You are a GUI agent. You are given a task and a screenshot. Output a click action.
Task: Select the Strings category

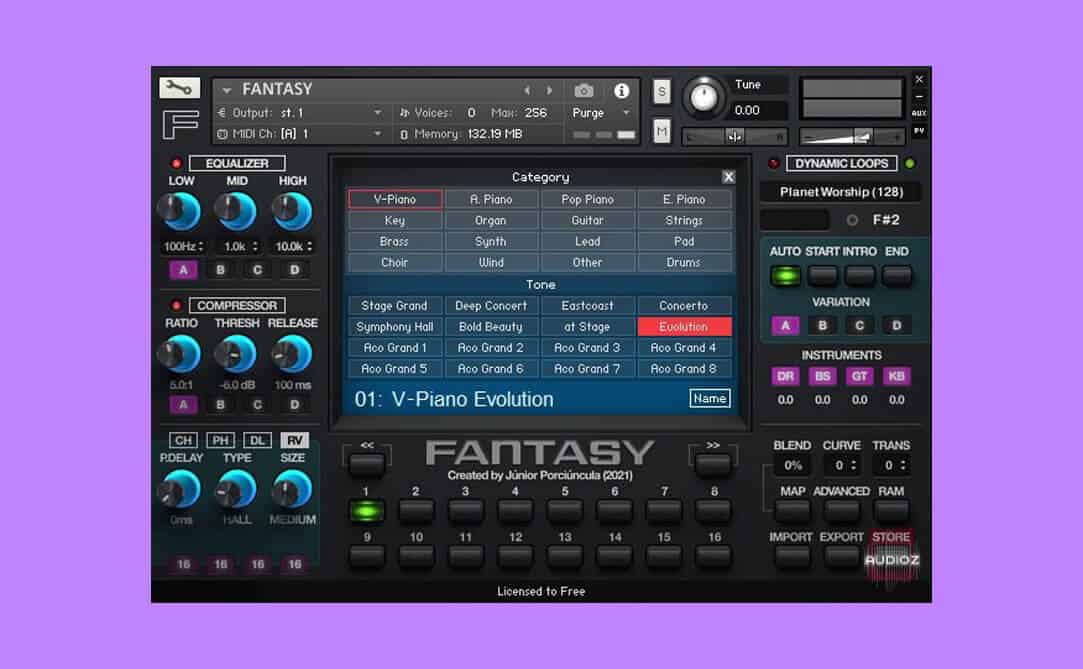[684, 220]
